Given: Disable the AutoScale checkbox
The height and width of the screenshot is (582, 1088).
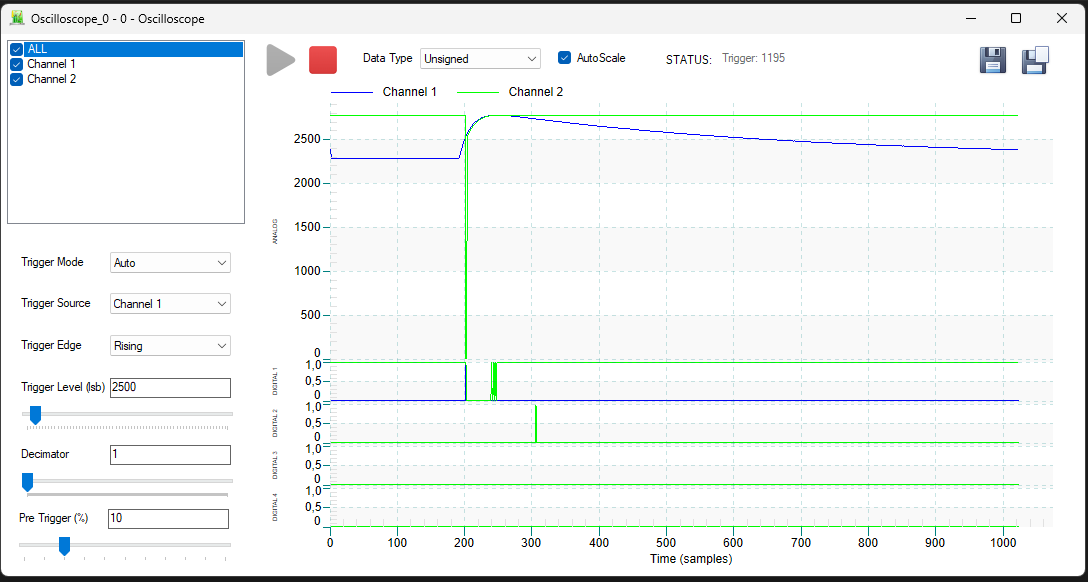Looking at the screenshot, I should [x=564, y=58].
